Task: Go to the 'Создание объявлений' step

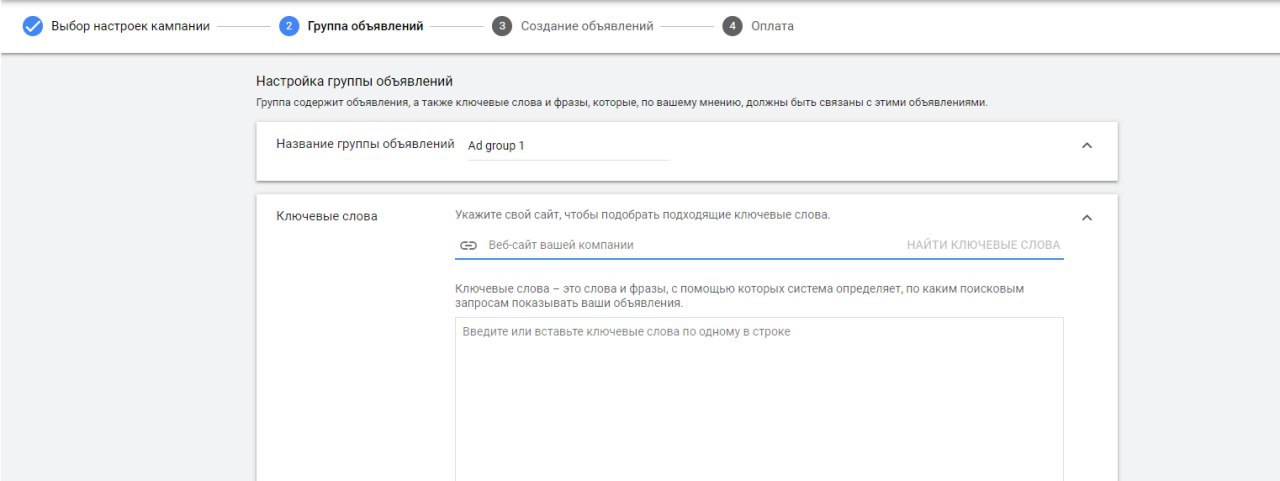Action: pos(587,26)
